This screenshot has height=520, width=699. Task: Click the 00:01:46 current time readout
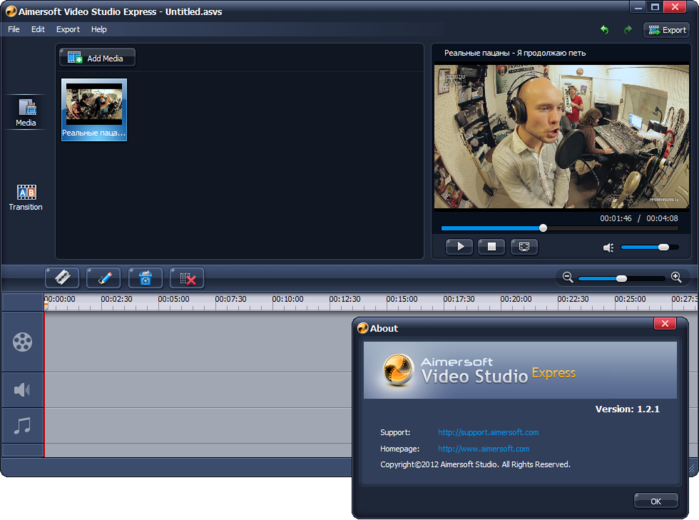(x=616, y=218)
